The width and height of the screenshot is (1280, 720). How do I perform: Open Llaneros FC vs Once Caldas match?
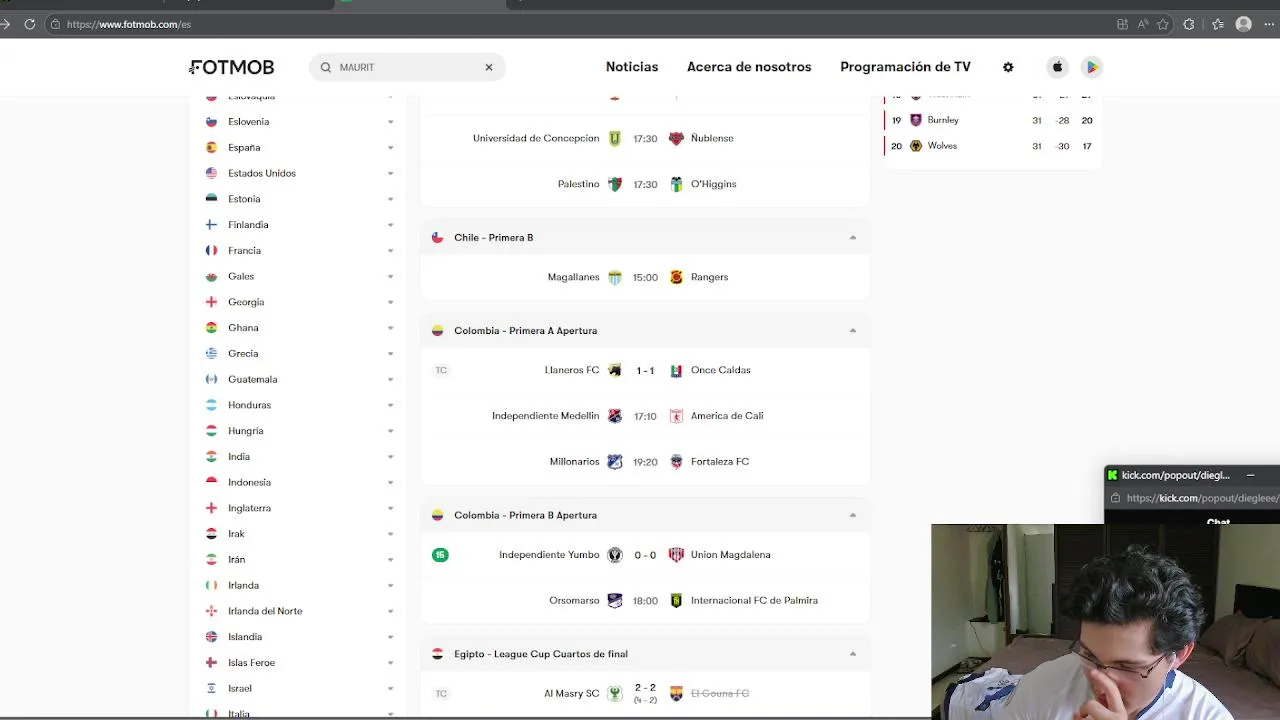[645, 370]
